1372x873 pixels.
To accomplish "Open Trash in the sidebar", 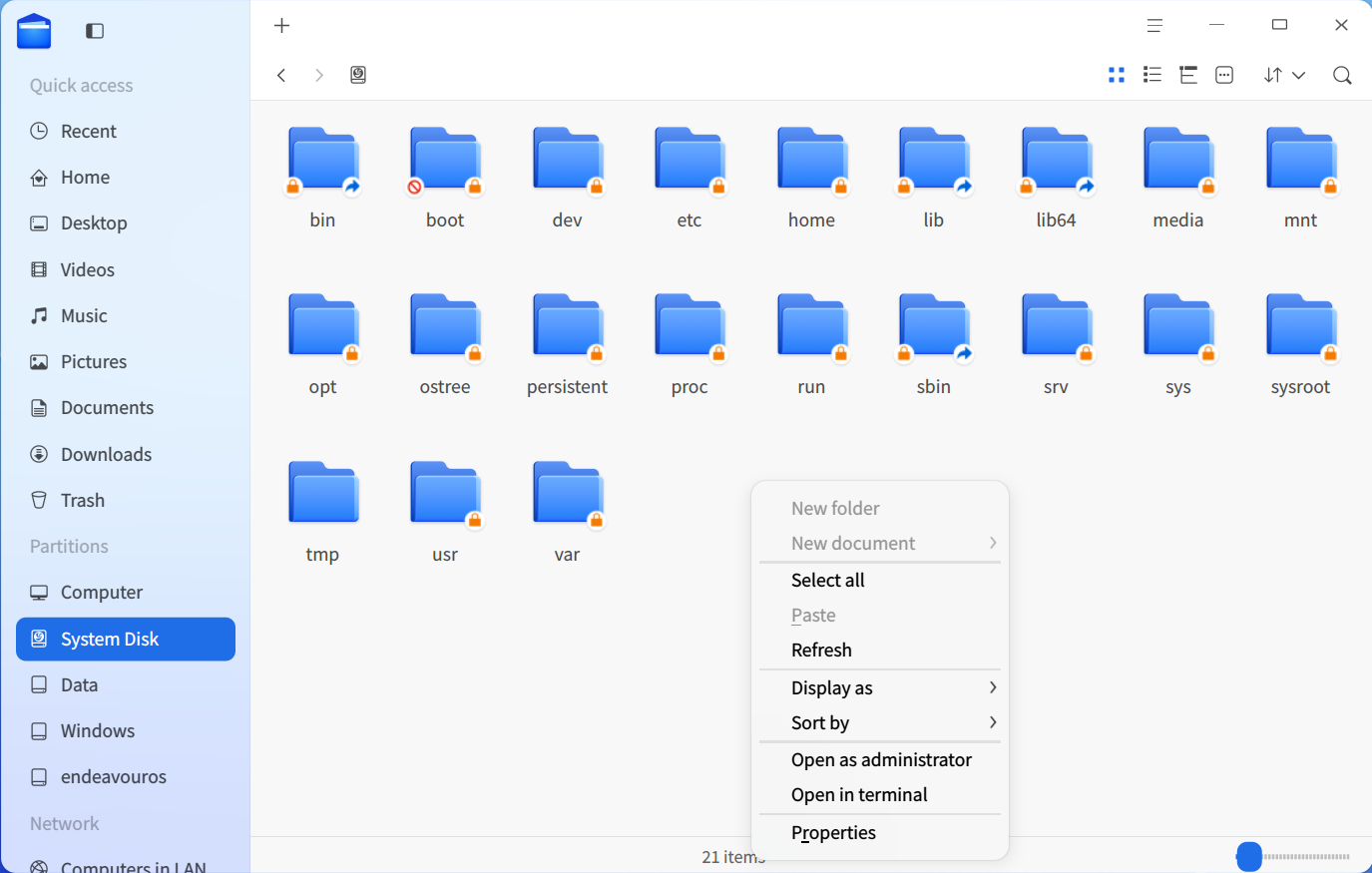I will click(126, 501).
